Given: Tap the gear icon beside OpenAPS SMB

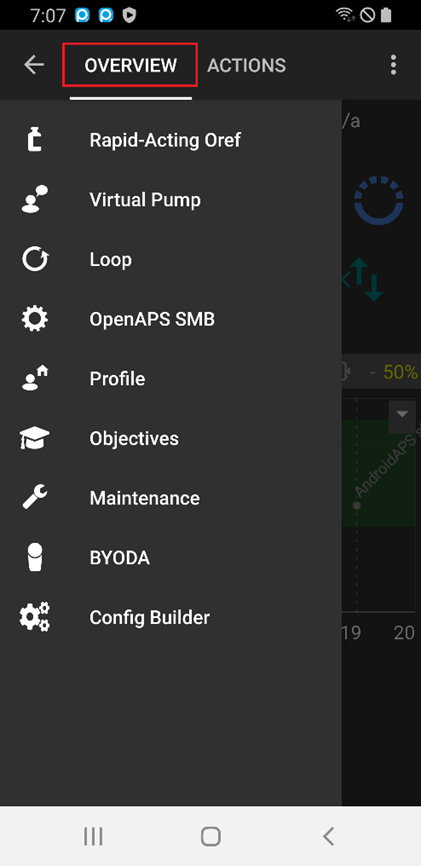Looking at the screenshot, I should (x=35, y=319).
